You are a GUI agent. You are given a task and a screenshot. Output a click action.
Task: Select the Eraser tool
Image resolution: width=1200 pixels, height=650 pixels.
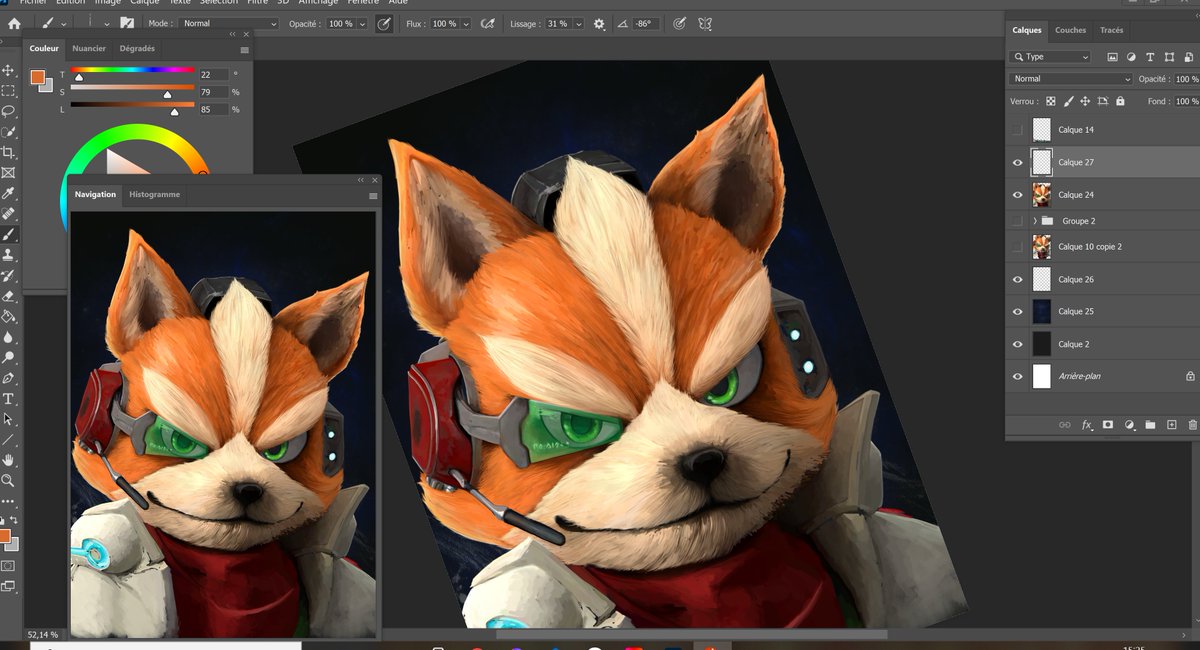8,296
